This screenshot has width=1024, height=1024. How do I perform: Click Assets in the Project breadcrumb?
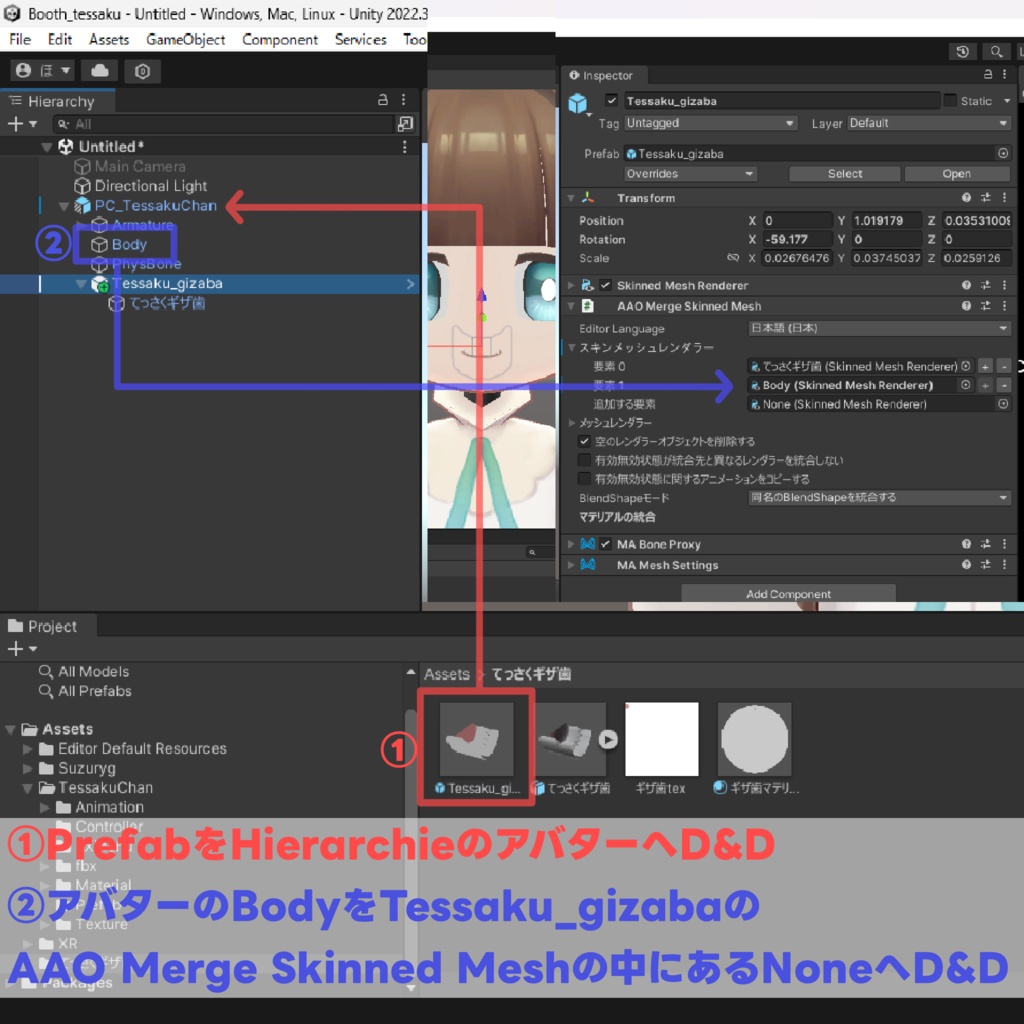[x=447, y=674]
